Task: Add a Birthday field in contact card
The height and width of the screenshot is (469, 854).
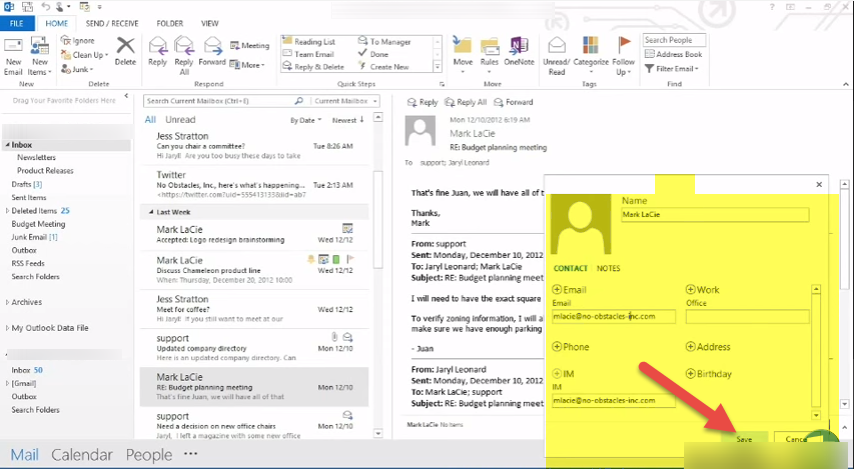Action: [709, 374]
